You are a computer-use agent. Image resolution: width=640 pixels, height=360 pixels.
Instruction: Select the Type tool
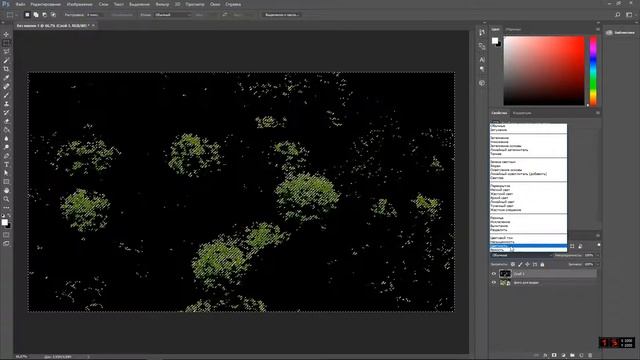6,164
